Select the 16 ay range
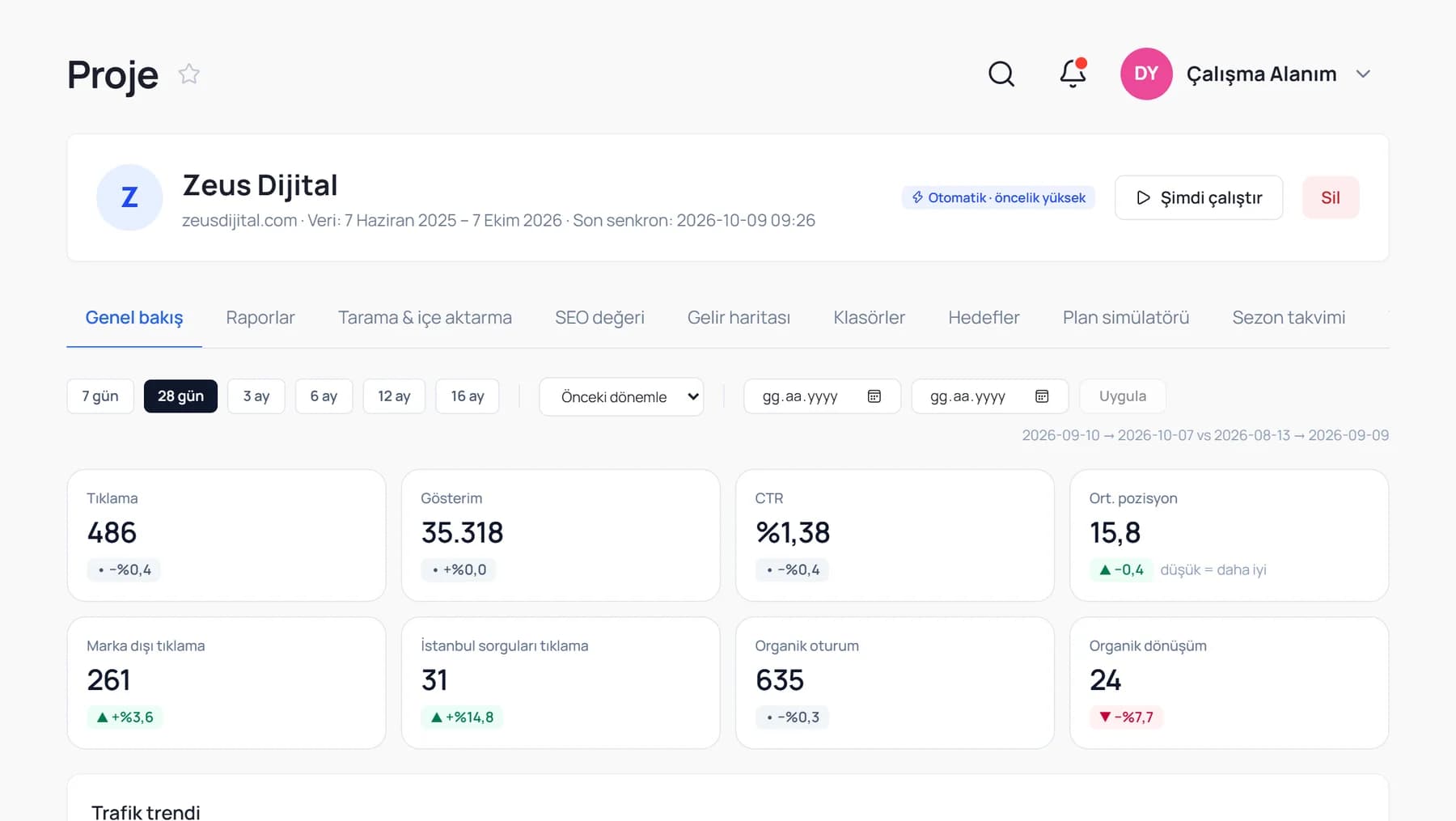This screenshot has height=821, width=1456. click(x=468, y=396)
